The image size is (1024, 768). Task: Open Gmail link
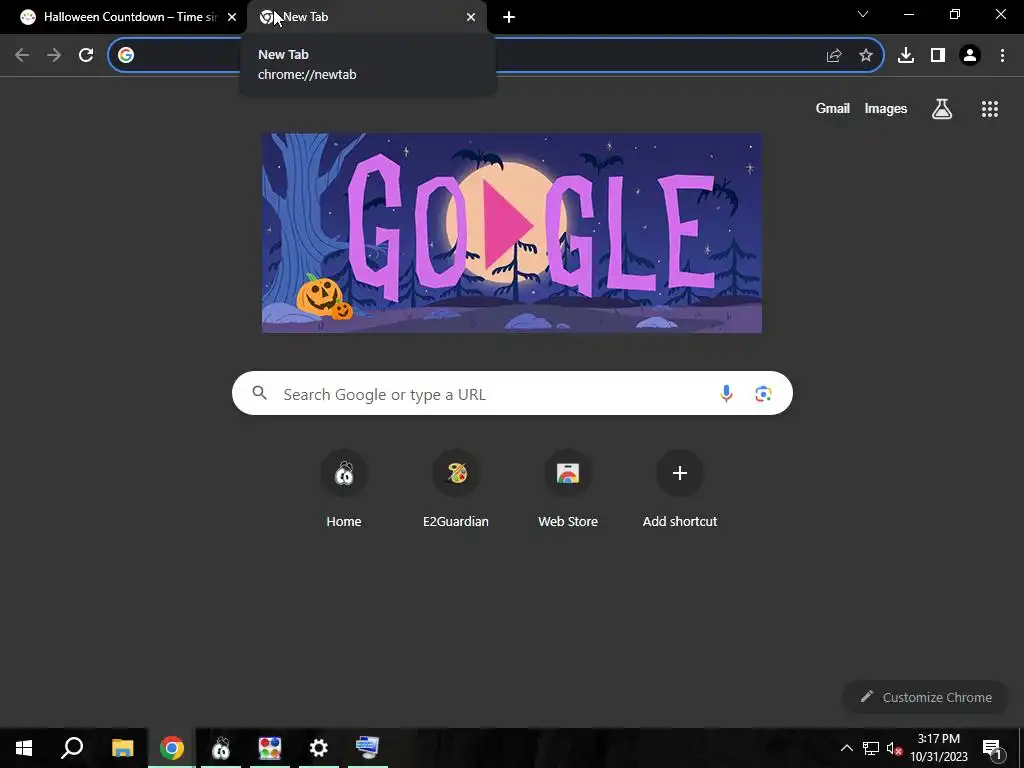[x=833, y=109]
